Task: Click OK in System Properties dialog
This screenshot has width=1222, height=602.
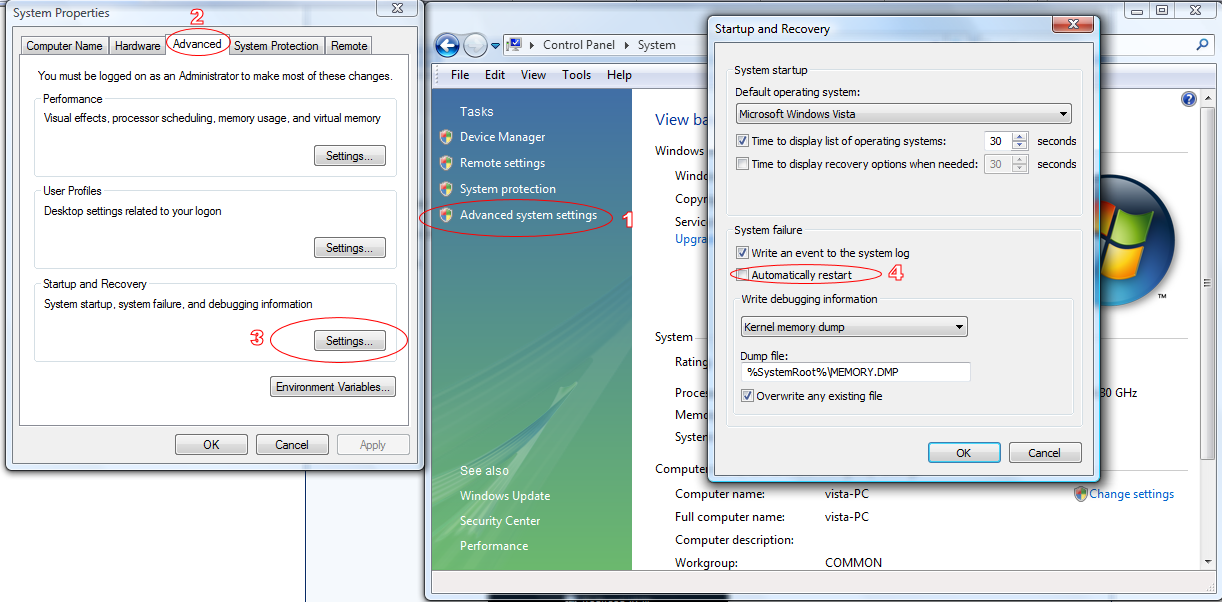Action: pos(211,445)
